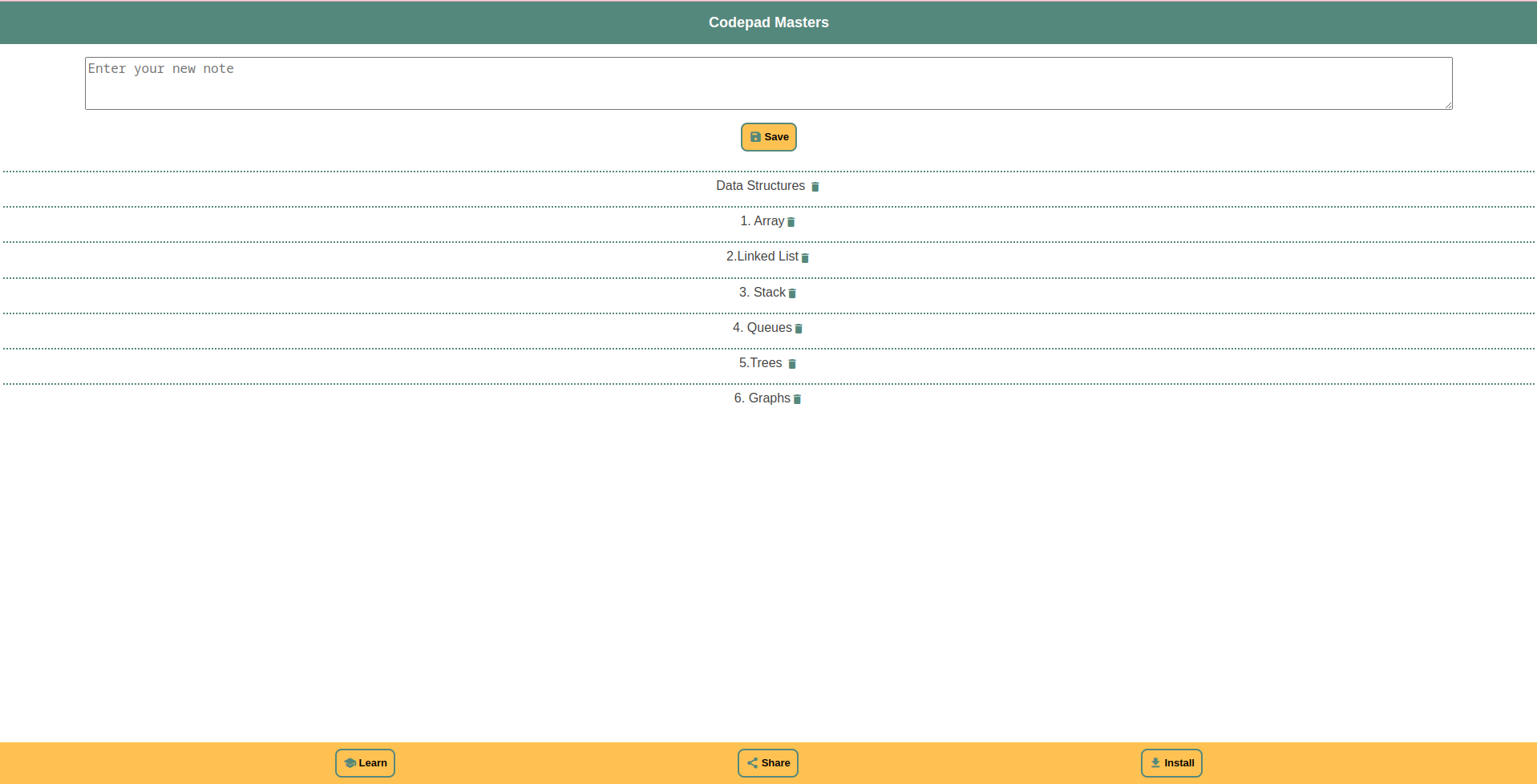Click the Share button
Image resolution: width=1537 pixels, height=784 pixels.
(x=768, y=763)
